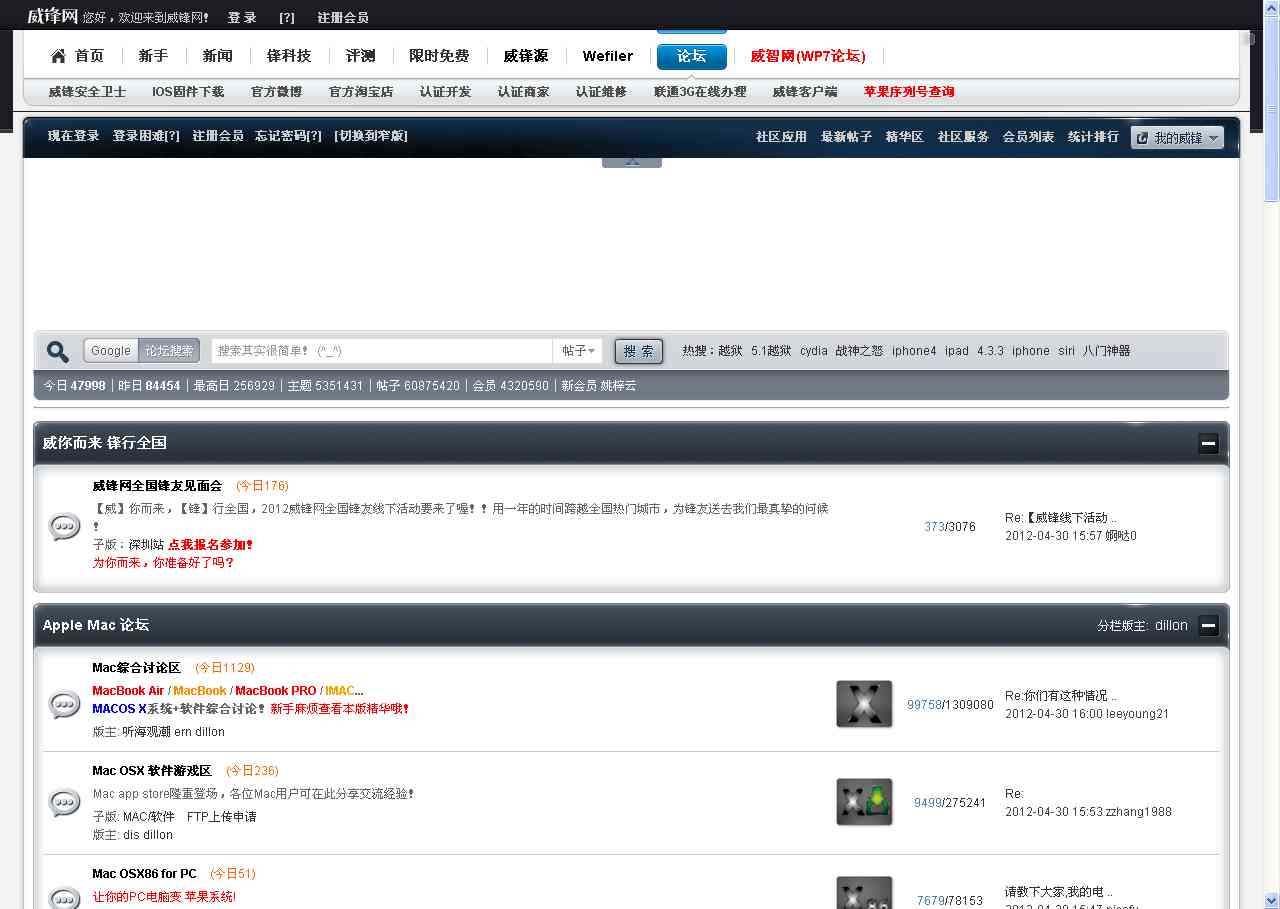The height and width of the screenshot is (909, 1280).
Task: Open the 帖子 search type dropdown
Action: [x=578, y=351]
